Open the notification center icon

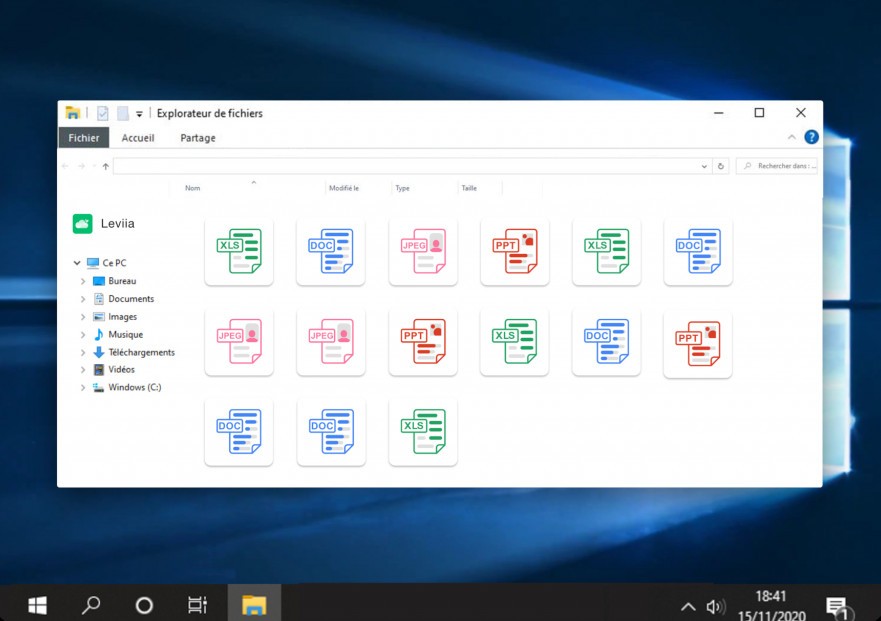tap(839, 608)
